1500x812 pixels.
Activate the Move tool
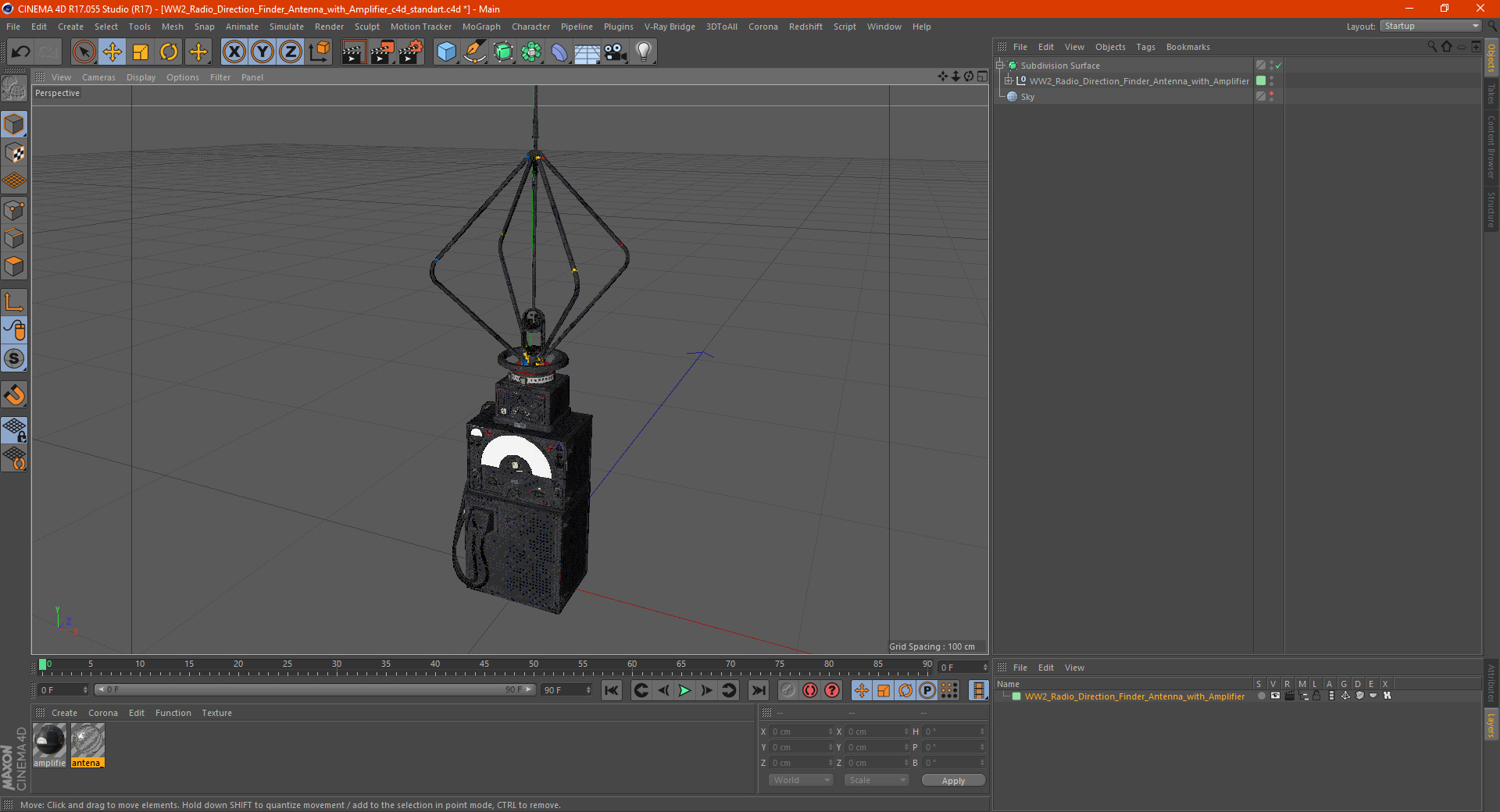click(x=112, y=52)
